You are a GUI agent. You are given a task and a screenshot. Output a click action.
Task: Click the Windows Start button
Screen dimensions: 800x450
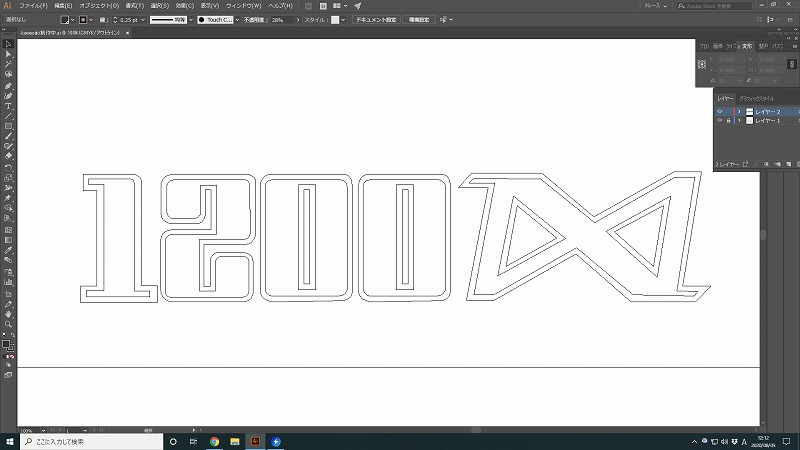(x=10, y=442)
